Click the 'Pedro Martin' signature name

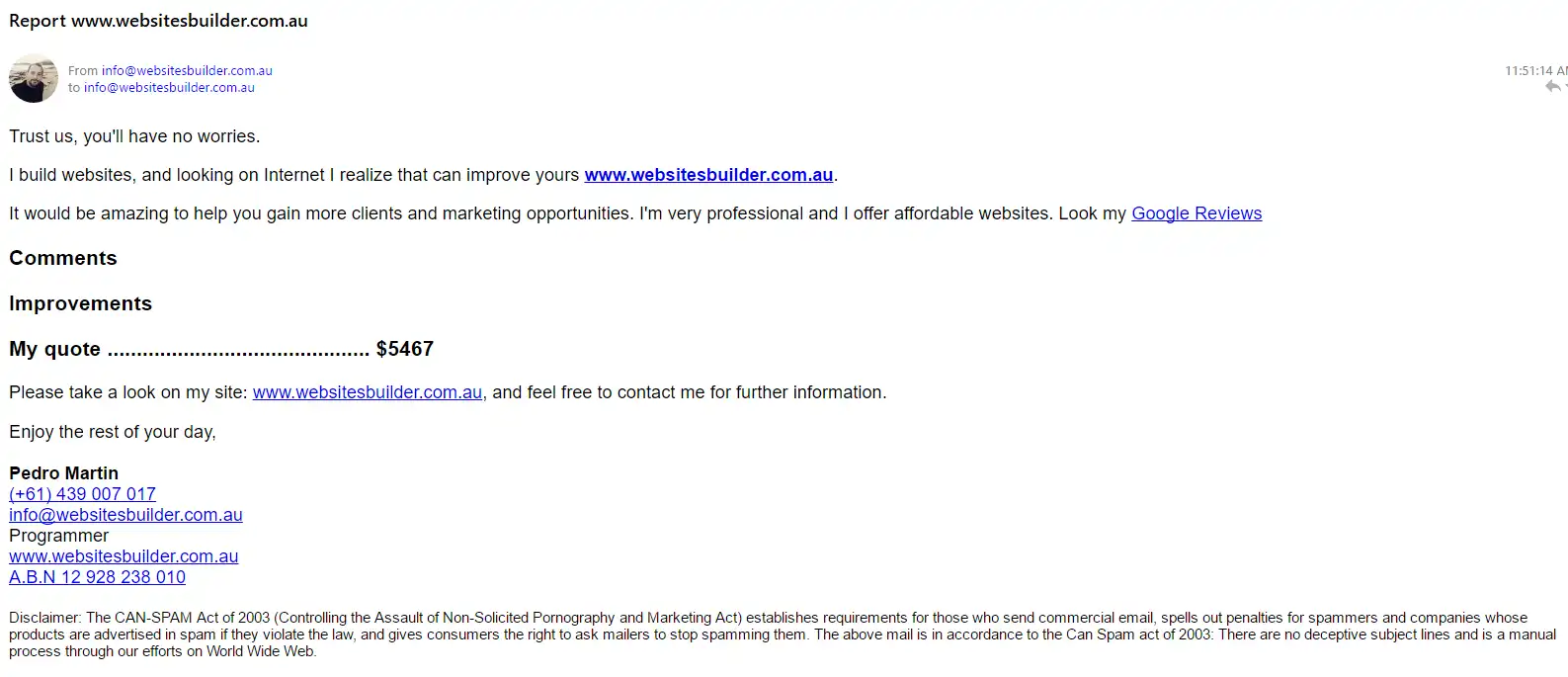tap(63, 473)
